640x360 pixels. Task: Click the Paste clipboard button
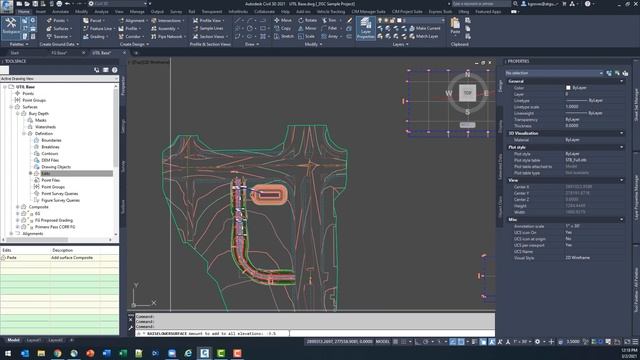[x=455, y=27]
